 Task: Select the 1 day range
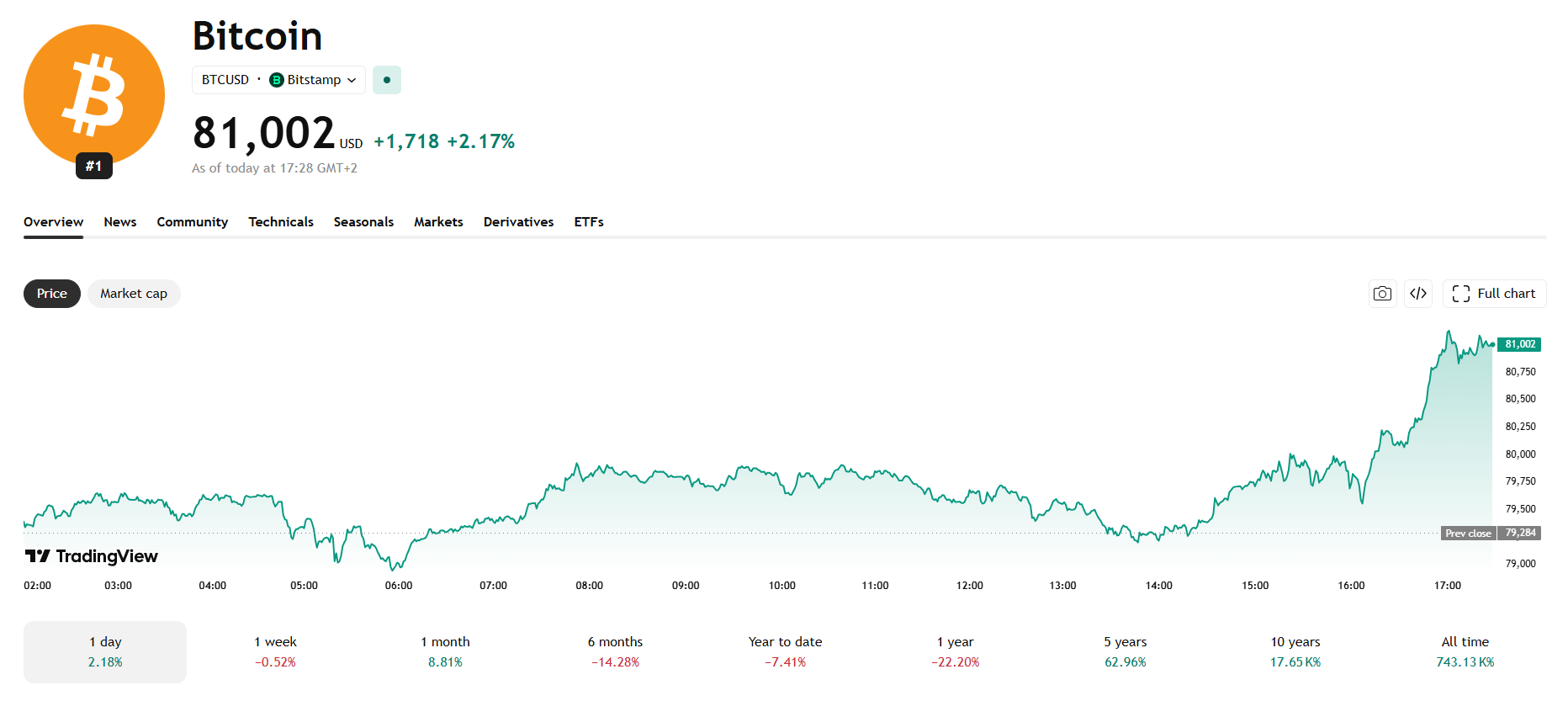[x=105, y=652]
